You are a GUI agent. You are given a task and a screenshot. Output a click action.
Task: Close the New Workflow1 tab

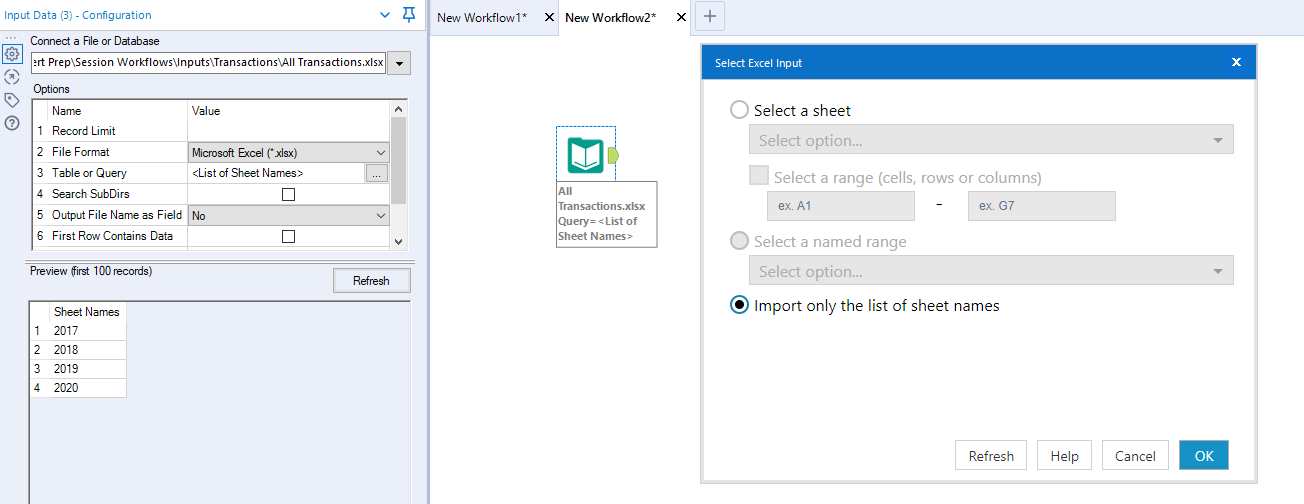(x=548, y=17)
